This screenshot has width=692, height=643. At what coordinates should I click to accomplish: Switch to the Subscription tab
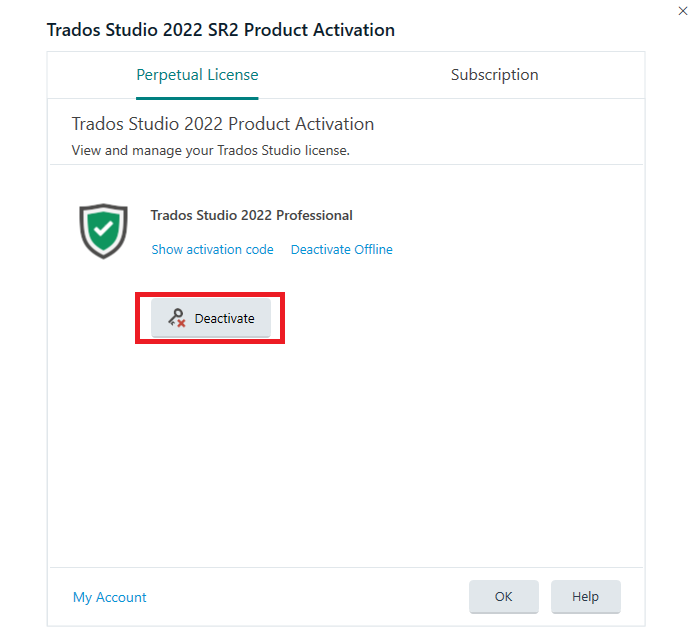(x=494, y=75)
